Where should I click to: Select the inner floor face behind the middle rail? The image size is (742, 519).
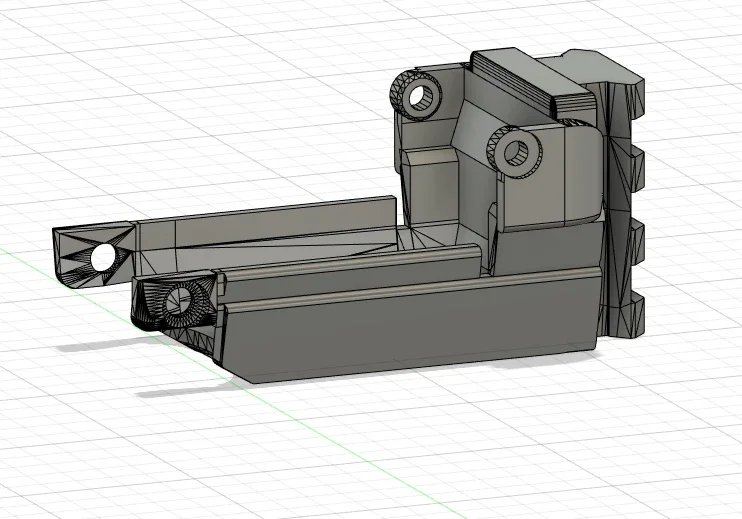click(x=330, y=245)
